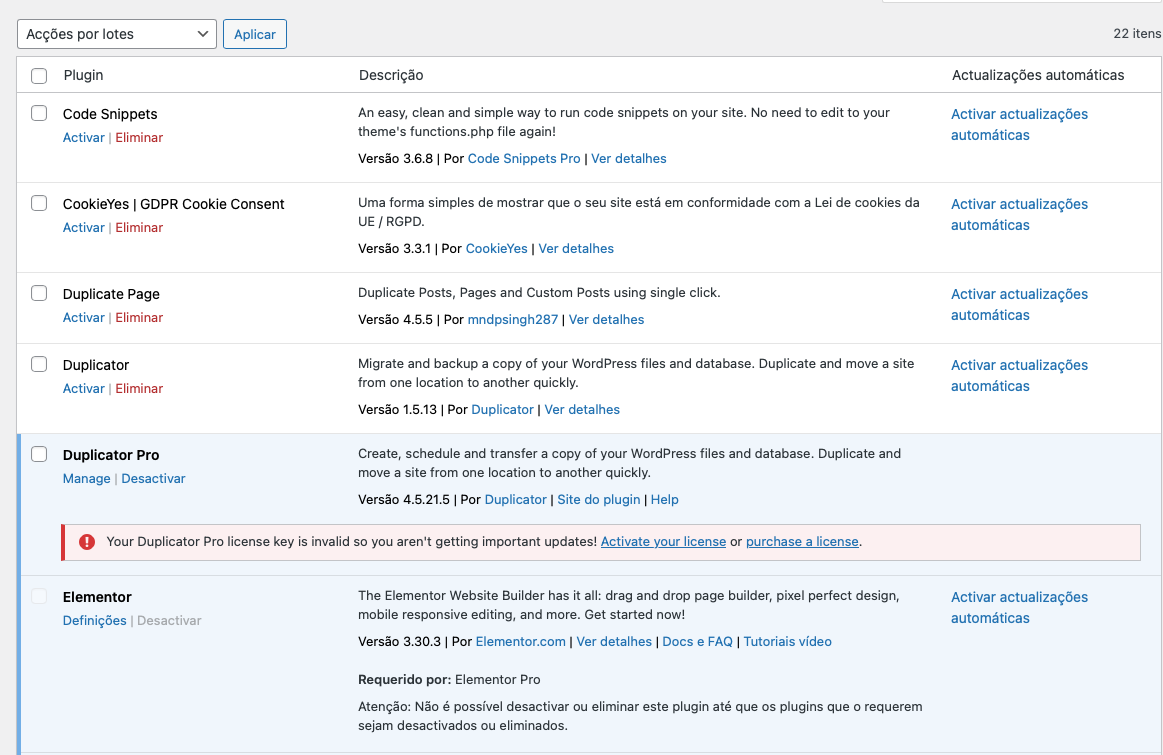Image resolution: width=1163 pixels, height=755 pixels.
Task: Select the CookieYes plugin checkbox
Action: pos(39,203)
